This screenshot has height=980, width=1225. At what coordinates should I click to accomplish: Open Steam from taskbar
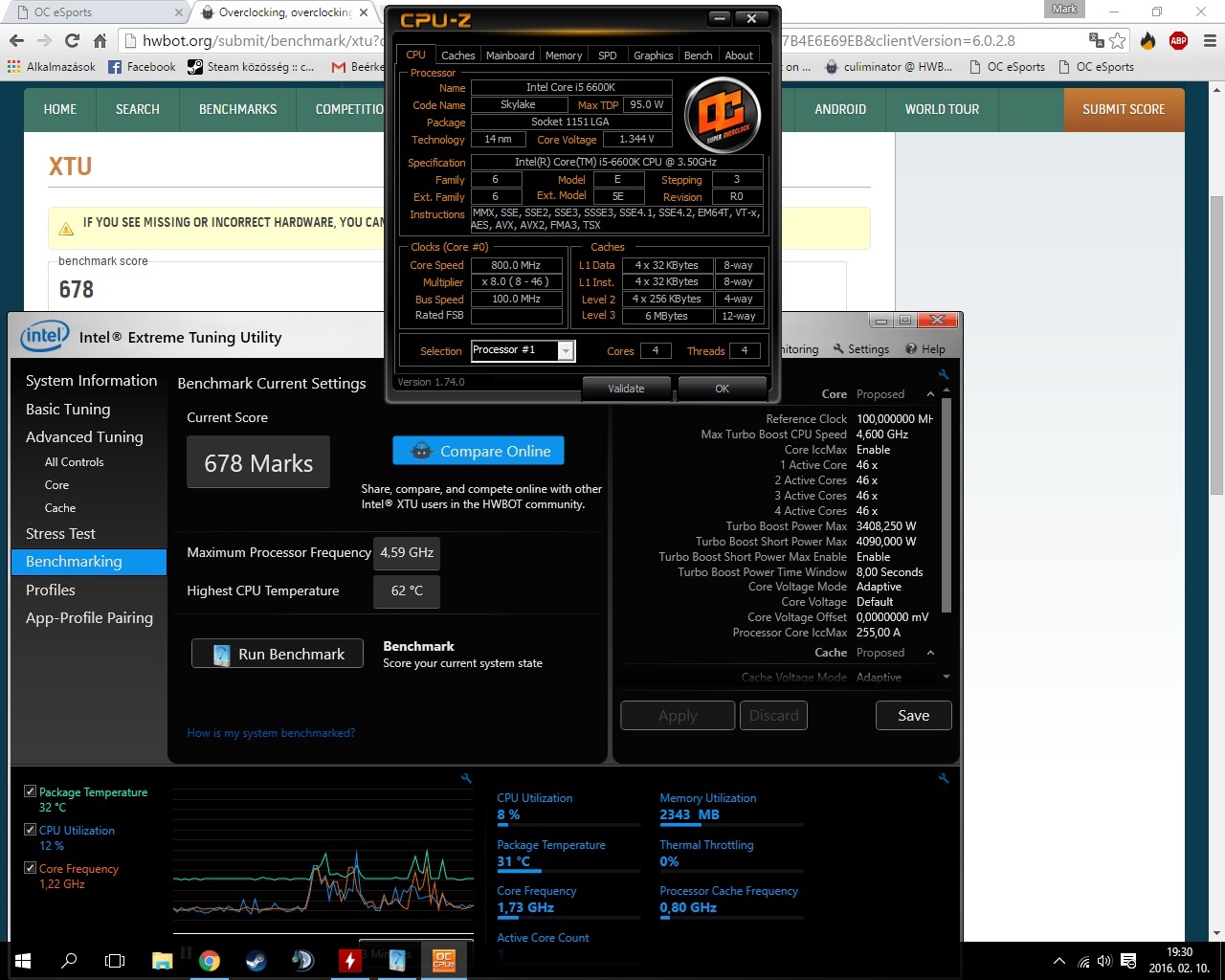click(x=256, y=961)
